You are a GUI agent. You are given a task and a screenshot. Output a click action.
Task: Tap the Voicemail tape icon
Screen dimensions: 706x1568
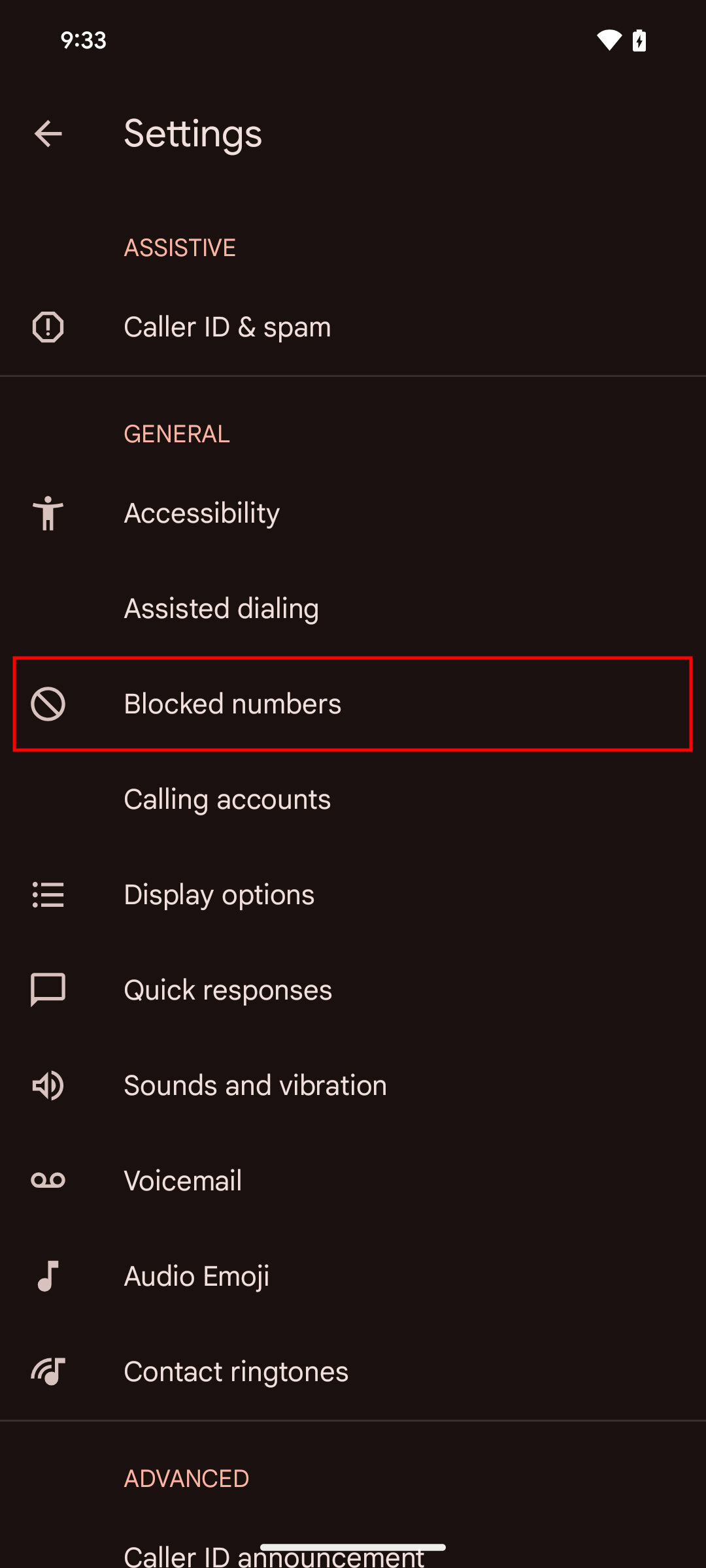(x=48, y=1181)
